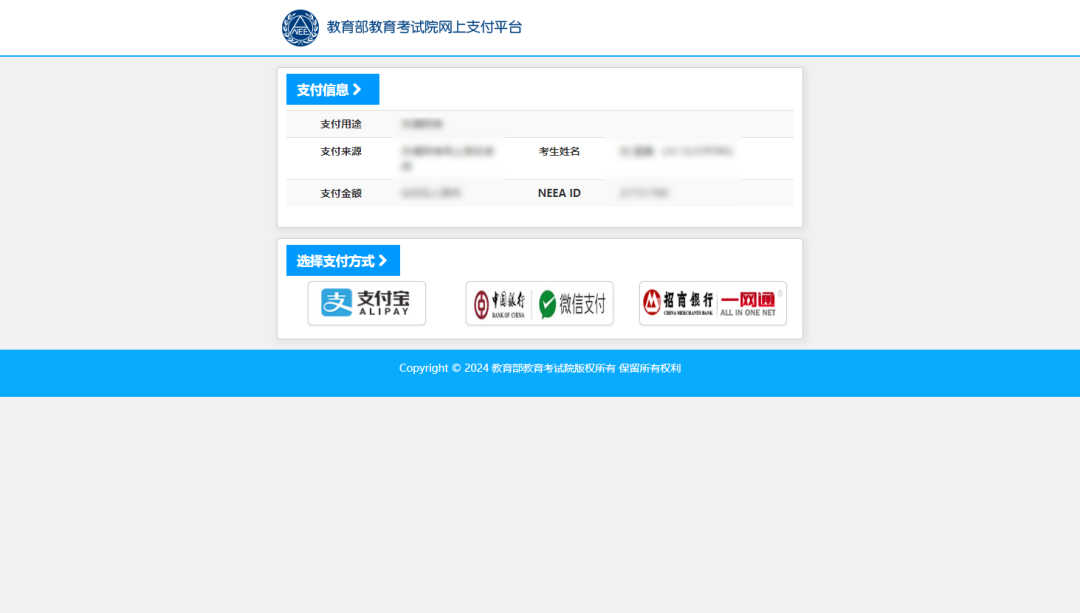Click the green WeChat Pay checkmark icon
1080x613 pixels.
click(x=548, y=304)
